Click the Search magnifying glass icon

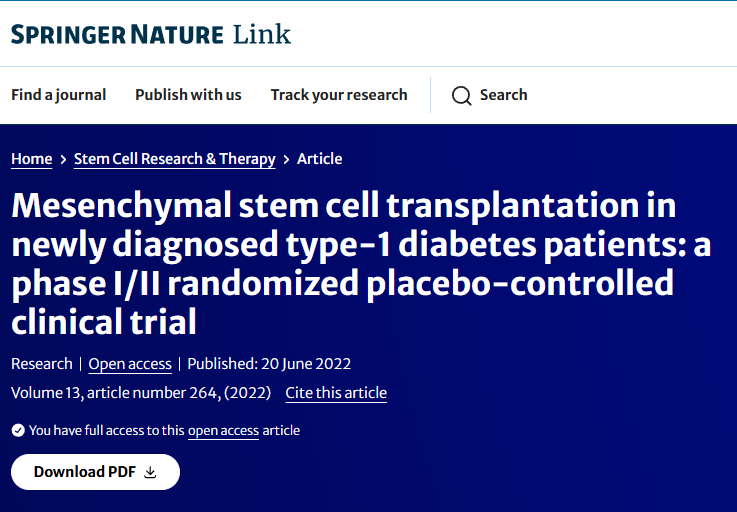[461, 96]
